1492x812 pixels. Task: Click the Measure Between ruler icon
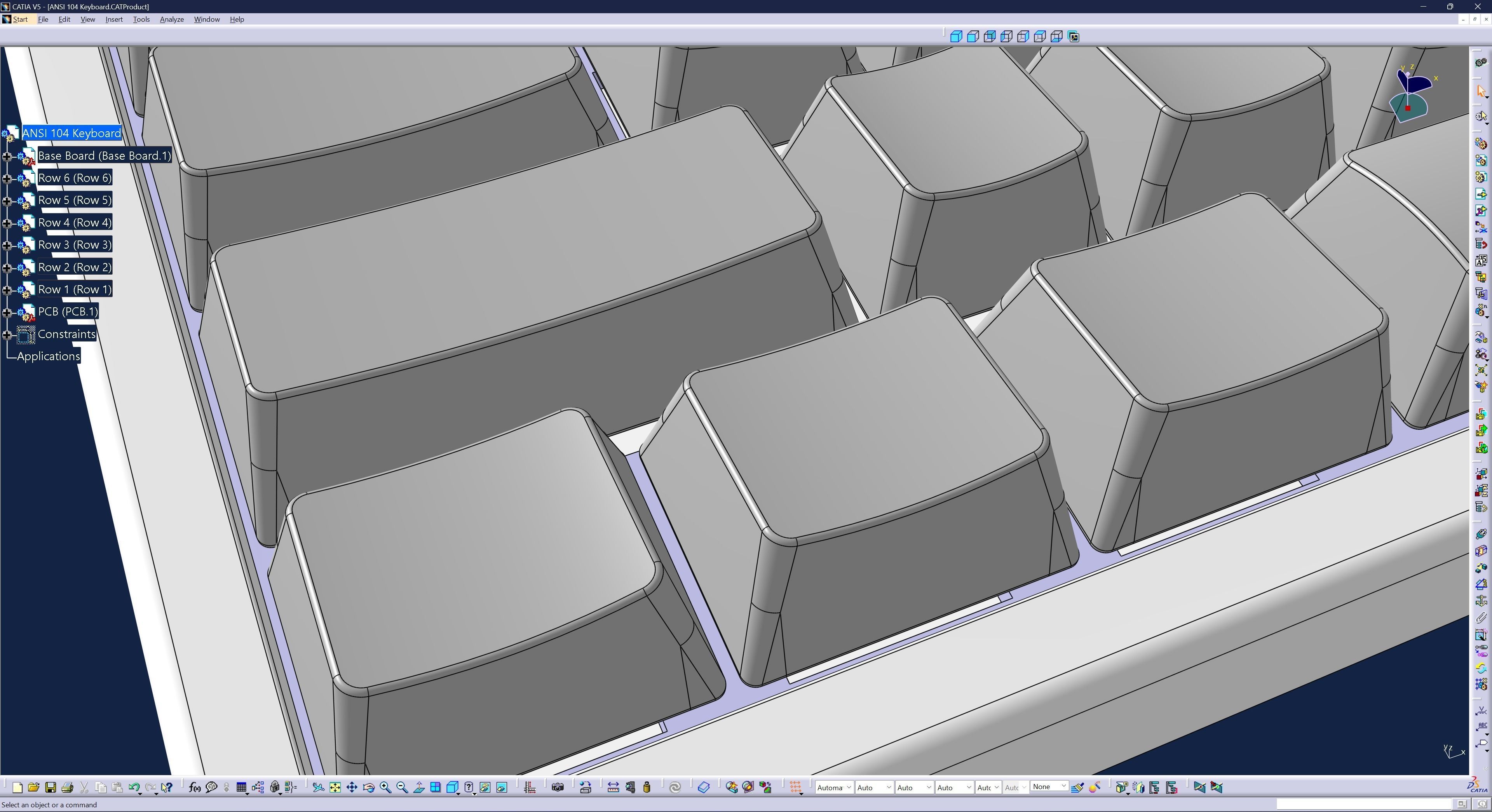pyautogui.click(x=613, y=788)
